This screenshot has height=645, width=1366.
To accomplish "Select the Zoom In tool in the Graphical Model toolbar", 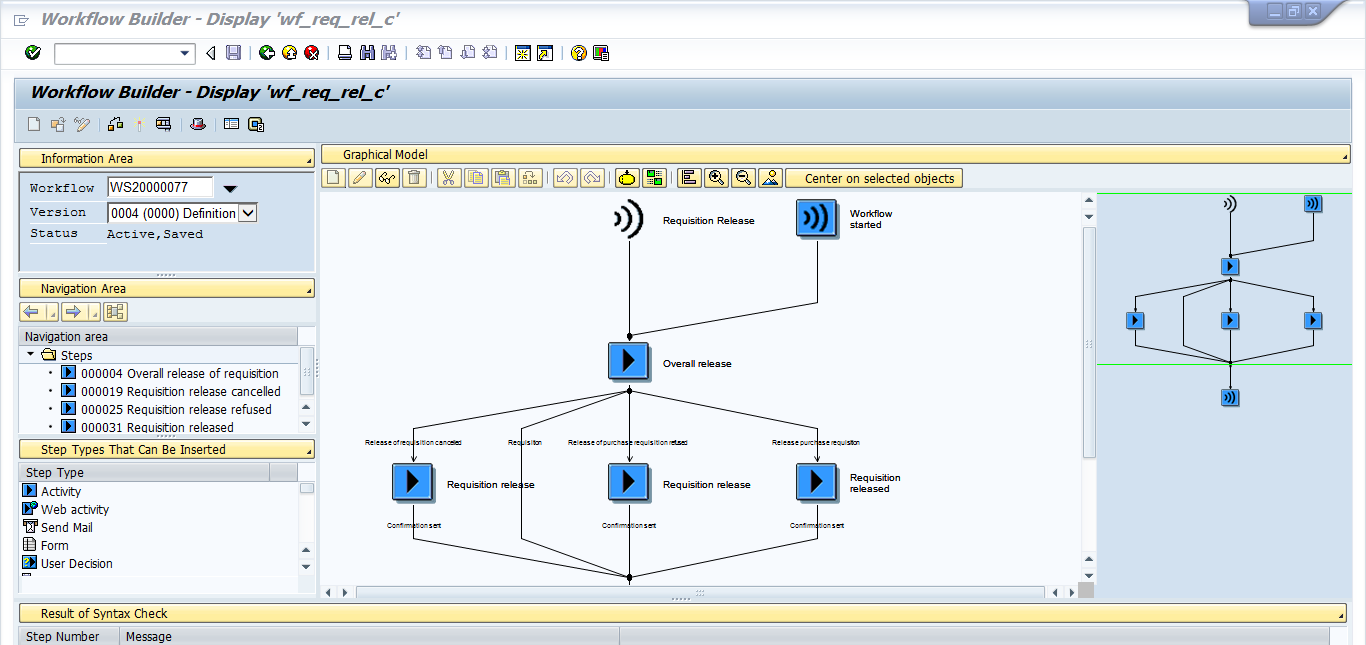I will 717,177.
